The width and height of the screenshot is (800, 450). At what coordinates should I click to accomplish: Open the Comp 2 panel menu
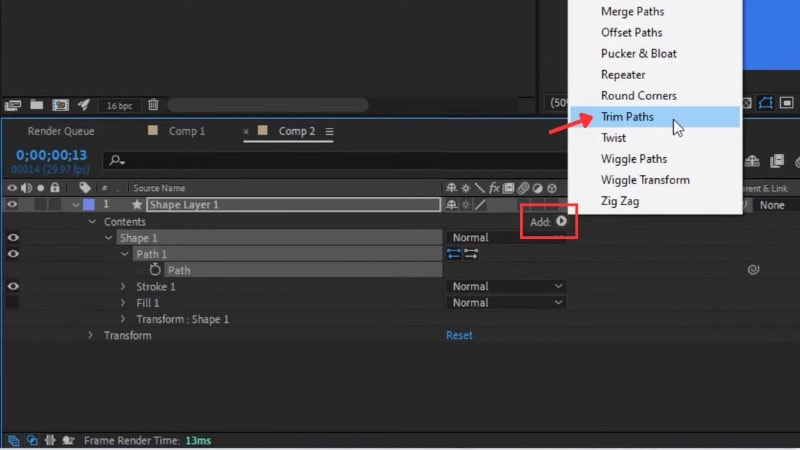[x=330, y=132]
